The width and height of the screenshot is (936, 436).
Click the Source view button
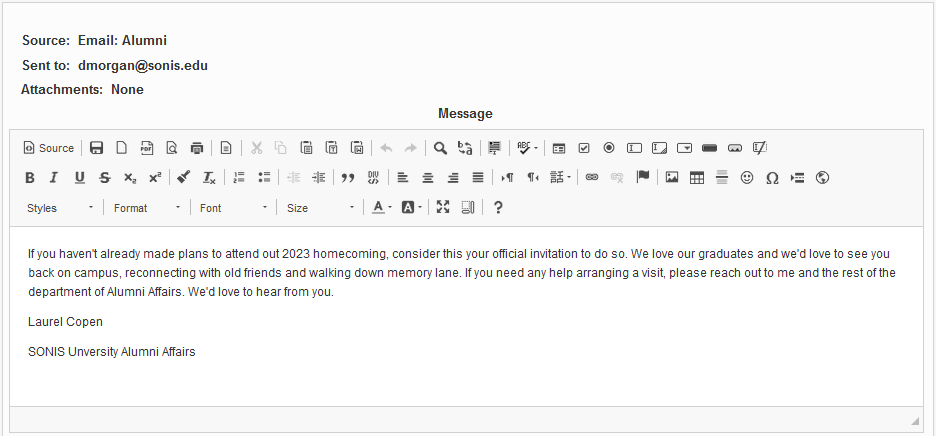(48, 148)
